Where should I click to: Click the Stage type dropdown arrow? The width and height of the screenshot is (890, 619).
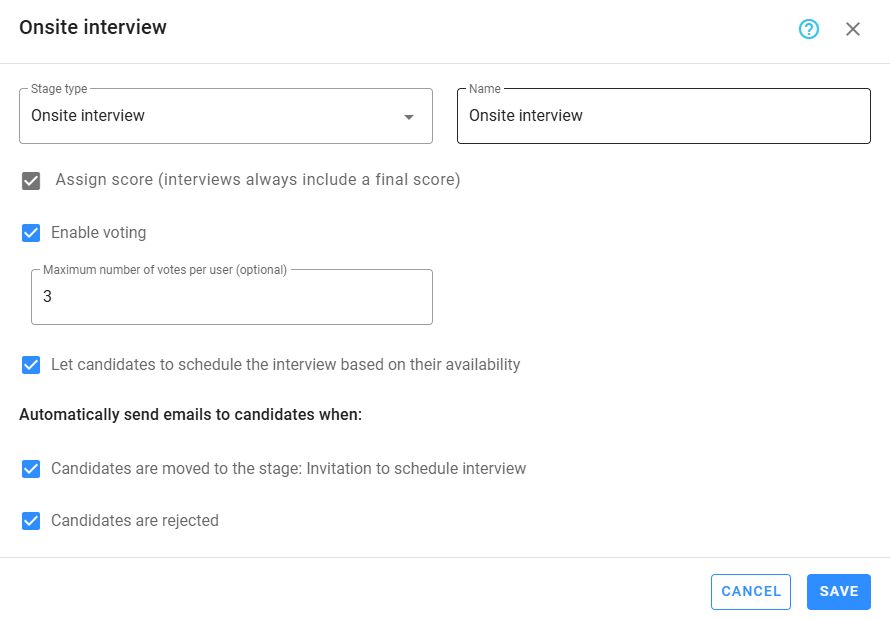click(x=408, y=117)
